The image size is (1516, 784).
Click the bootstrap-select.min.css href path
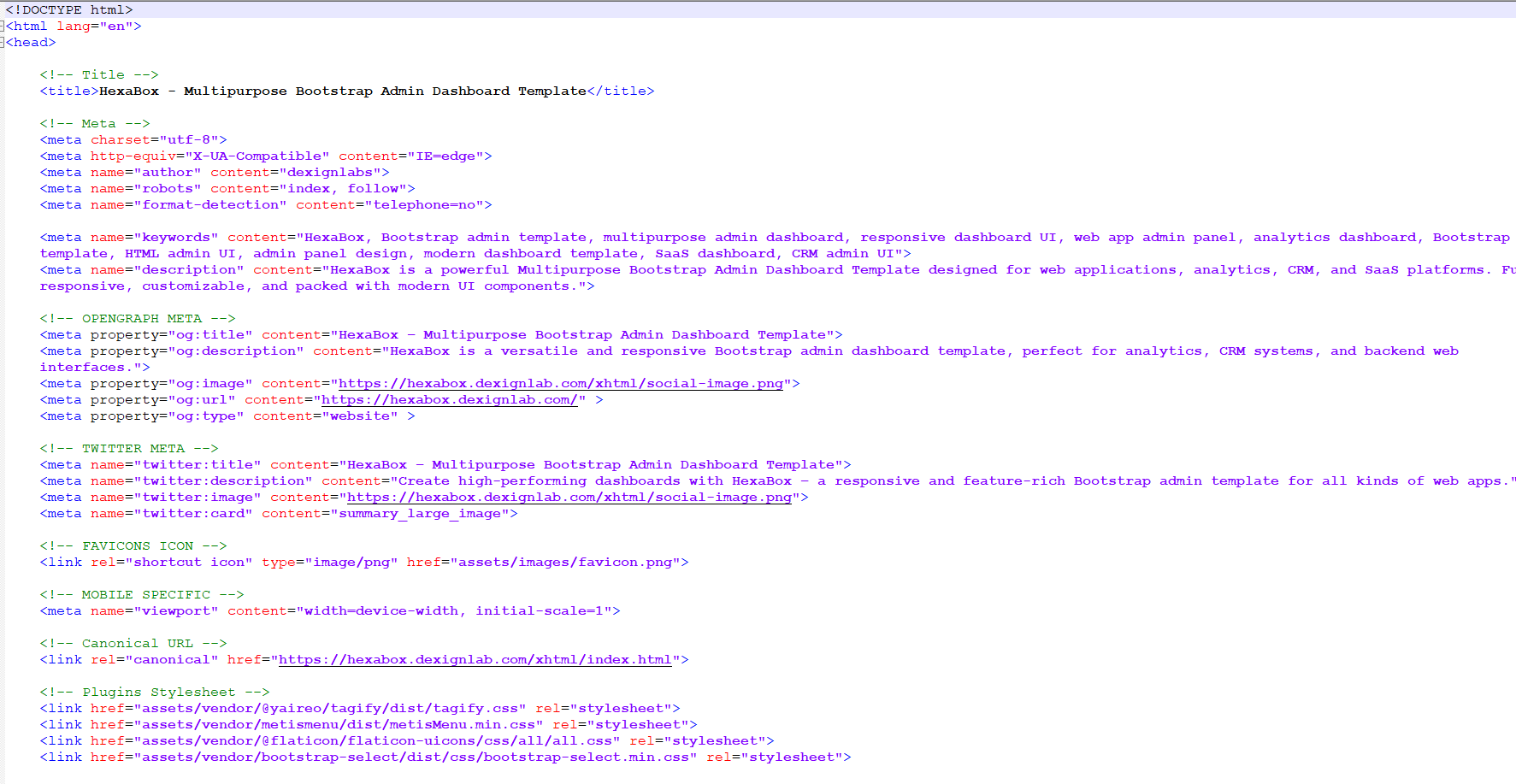coord(416,757)
